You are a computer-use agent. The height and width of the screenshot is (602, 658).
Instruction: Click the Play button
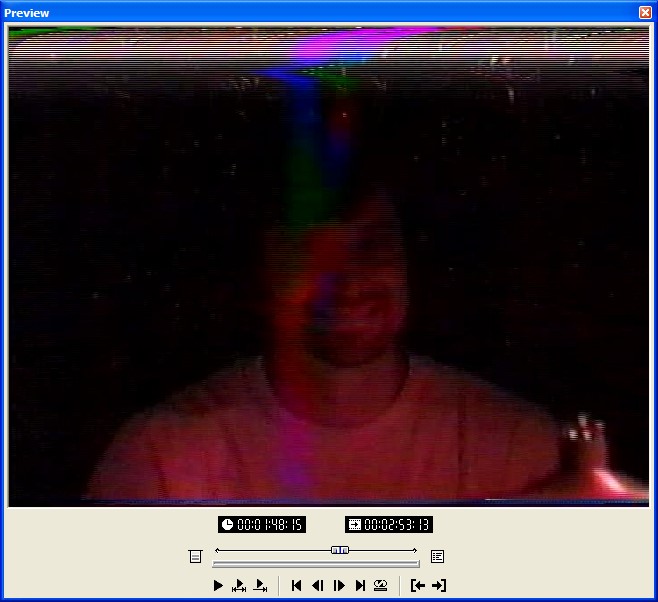[218, 585]
